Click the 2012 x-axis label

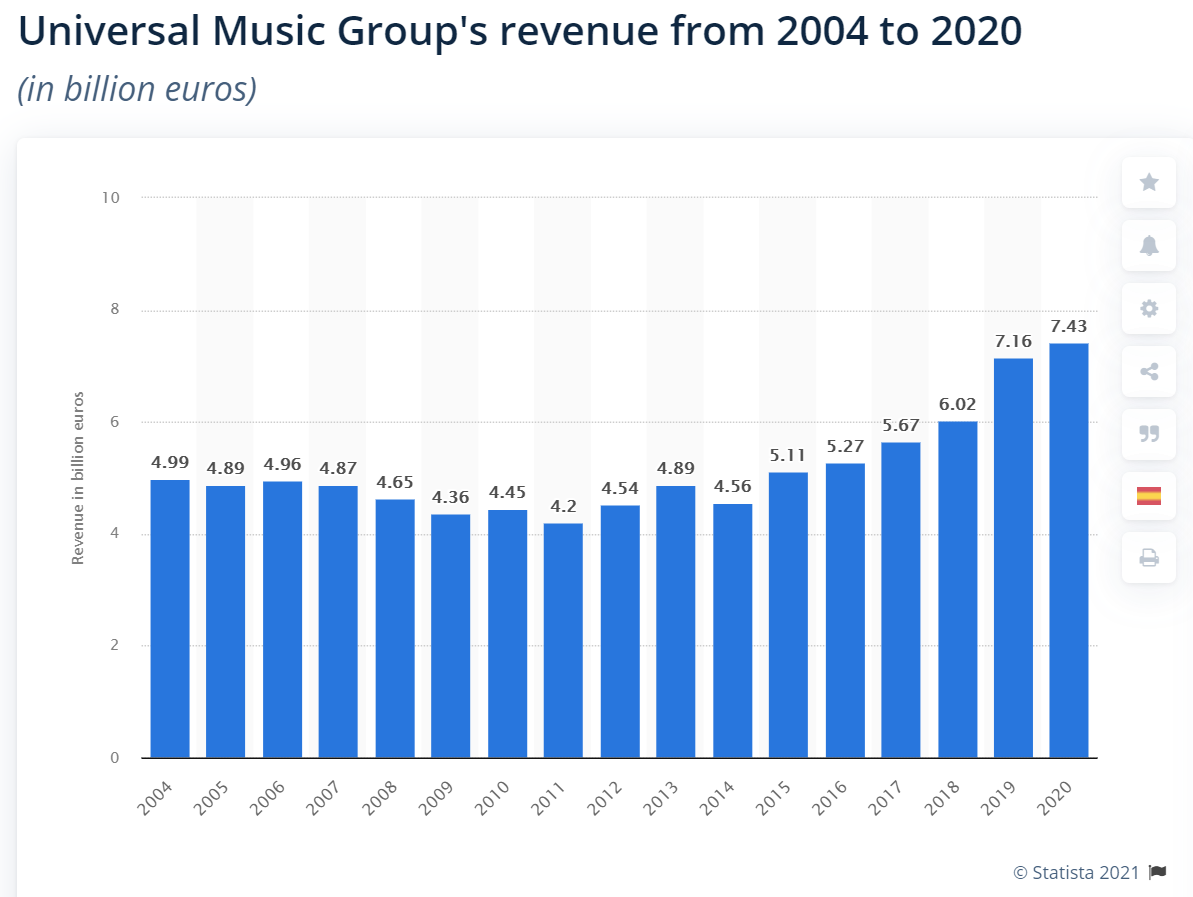click(605, 798)
